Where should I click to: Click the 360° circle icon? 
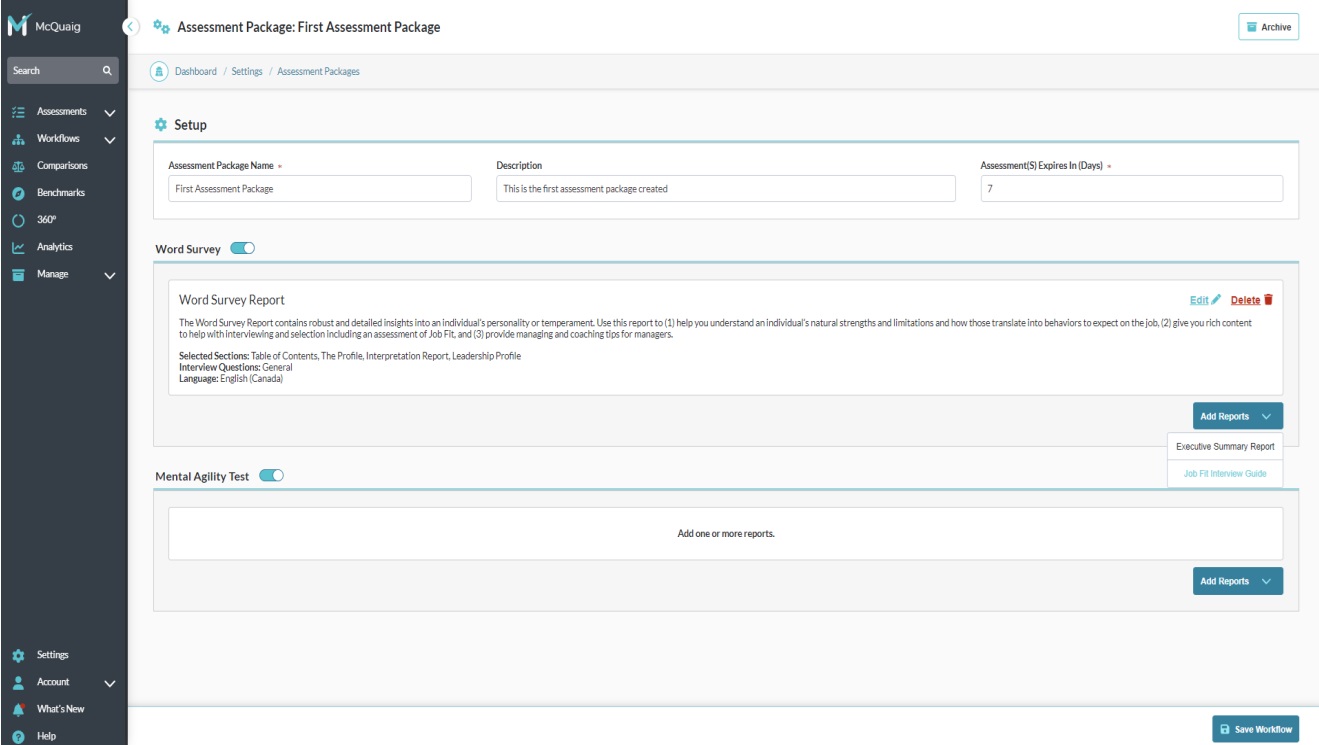[18, 220]
